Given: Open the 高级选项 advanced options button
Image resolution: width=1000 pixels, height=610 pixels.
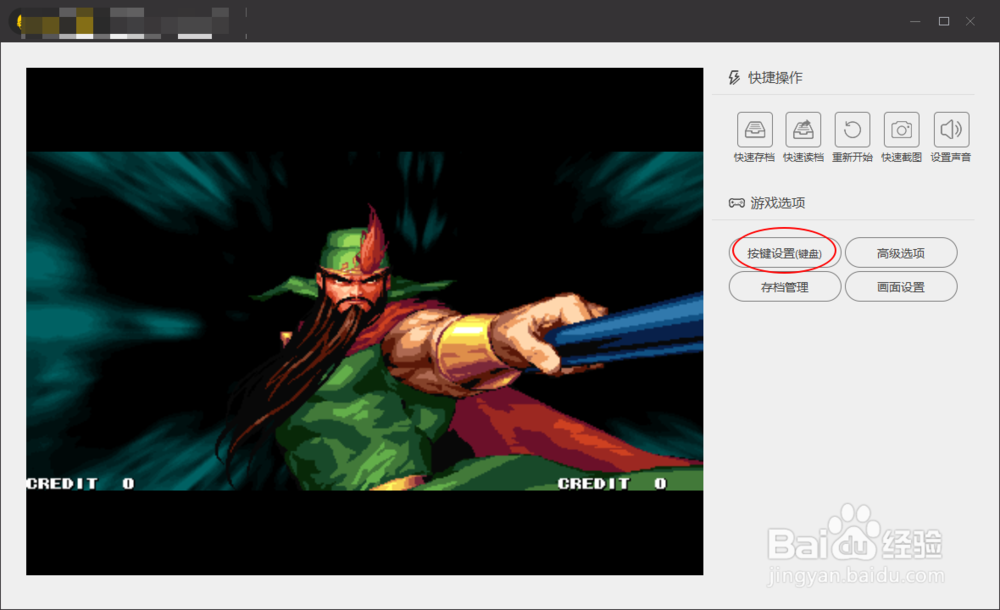Looking at the screenshot, I should [901, 253].
